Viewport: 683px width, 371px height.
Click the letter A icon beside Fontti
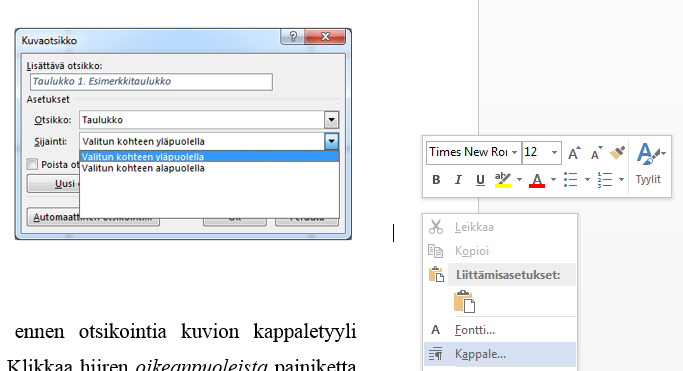tap(436, 330)
